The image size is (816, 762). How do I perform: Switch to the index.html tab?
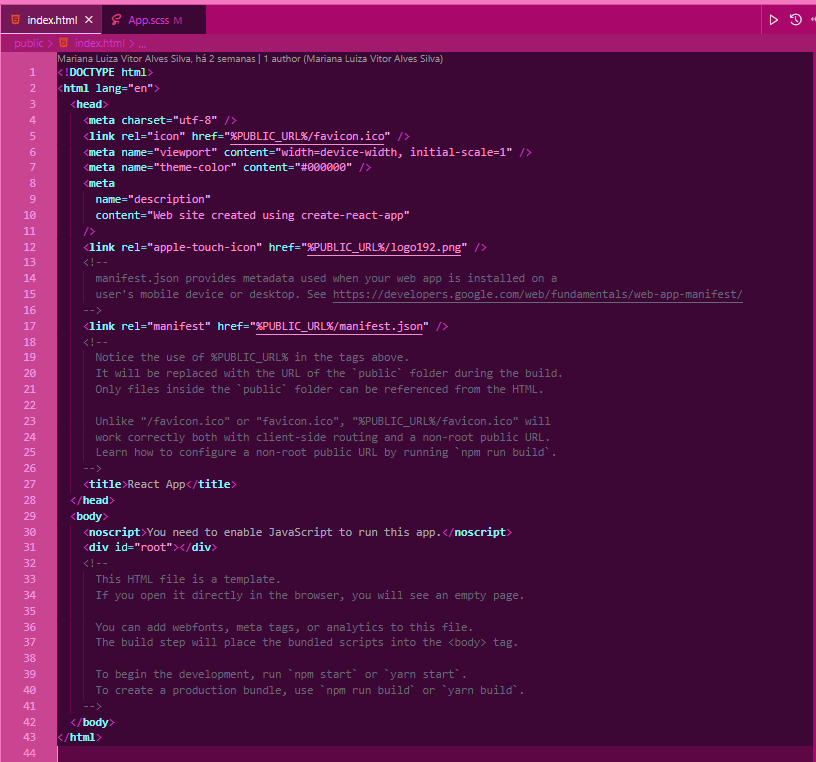[52, 20]
